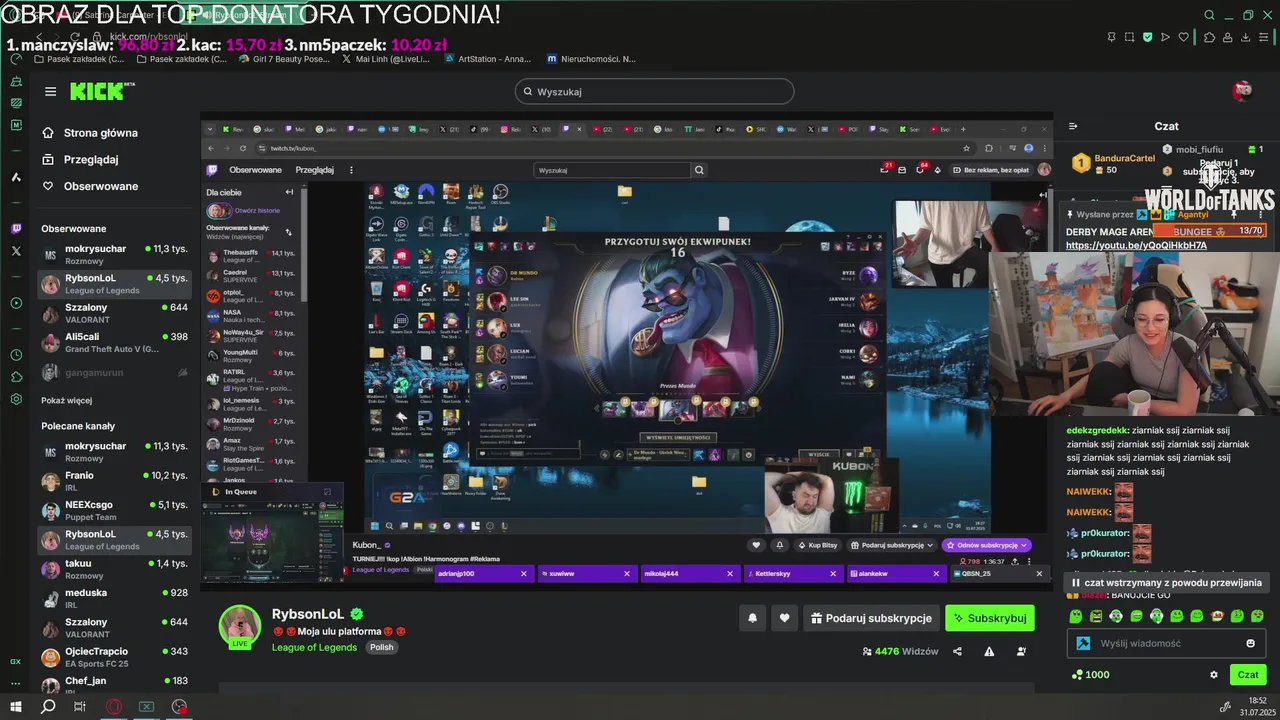Click the 1000 channel points balance
Image resolution: width=1280 pixels, height=720 pixels.
[x=1090, y=674]
